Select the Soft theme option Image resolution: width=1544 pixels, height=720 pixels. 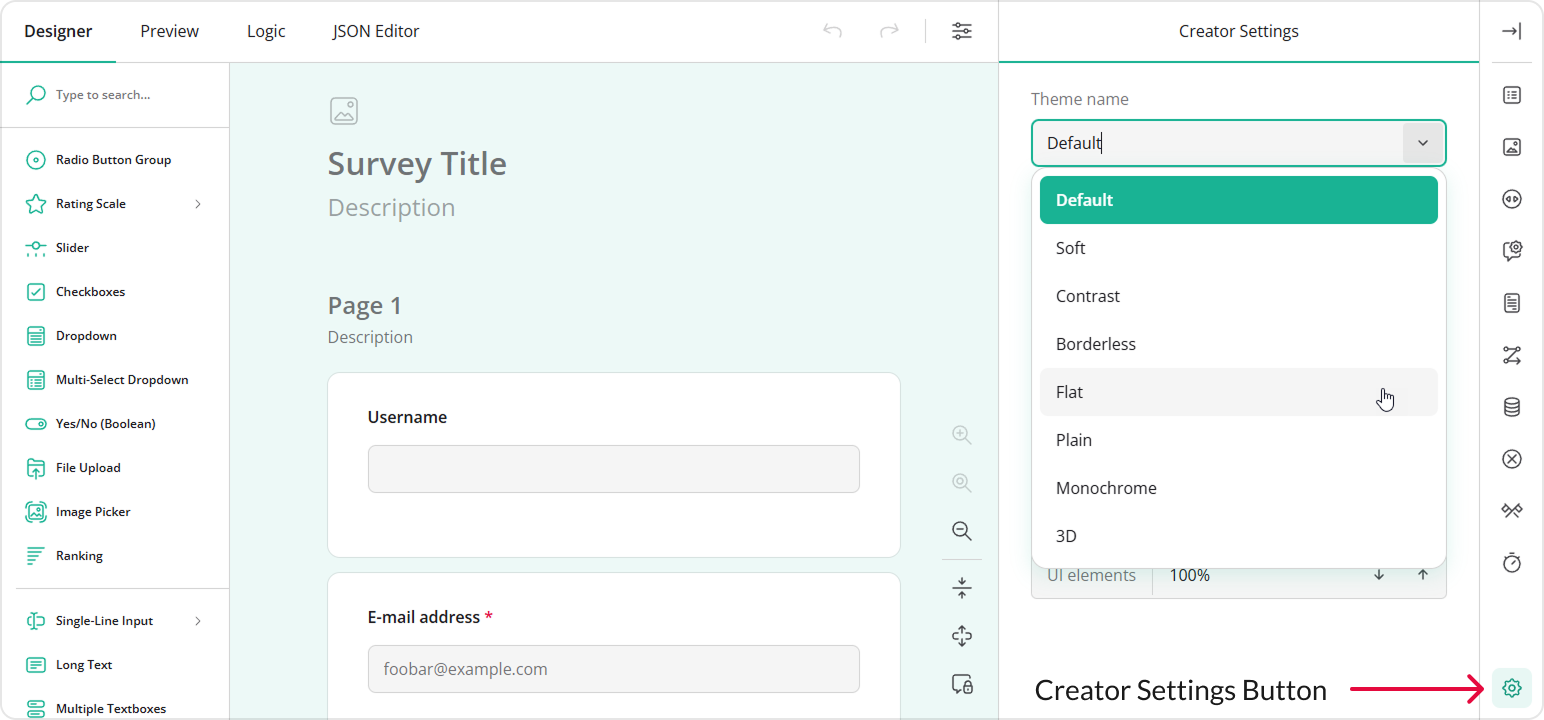coord(1239,248)
